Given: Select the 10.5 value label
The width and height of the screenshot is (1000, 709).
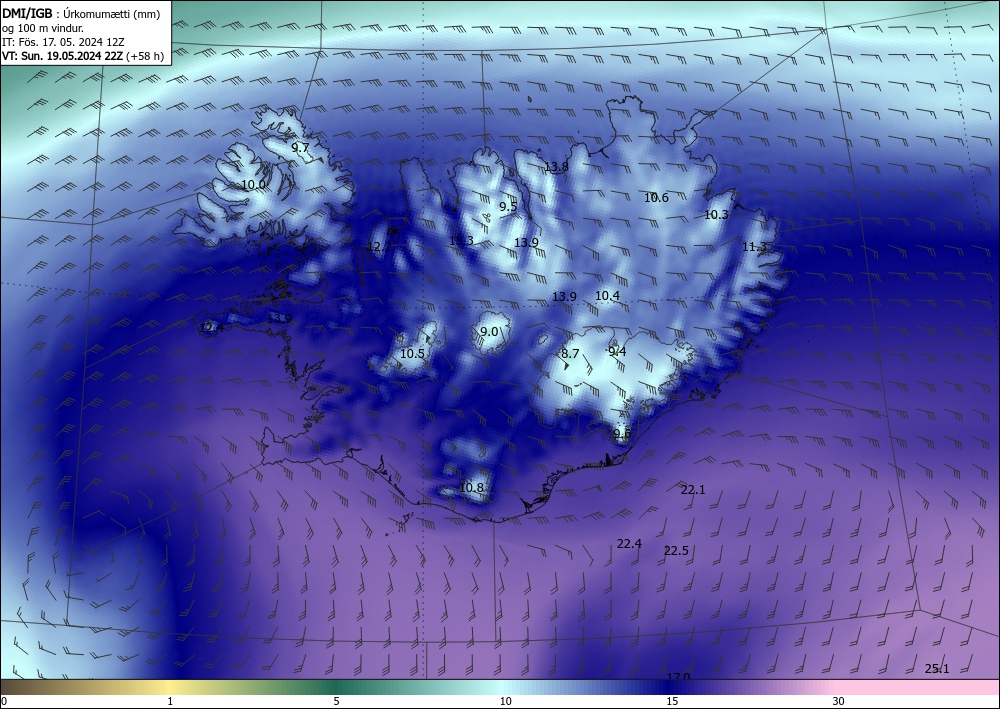Looking at the screenshot, I should click(x=413, y=353).
